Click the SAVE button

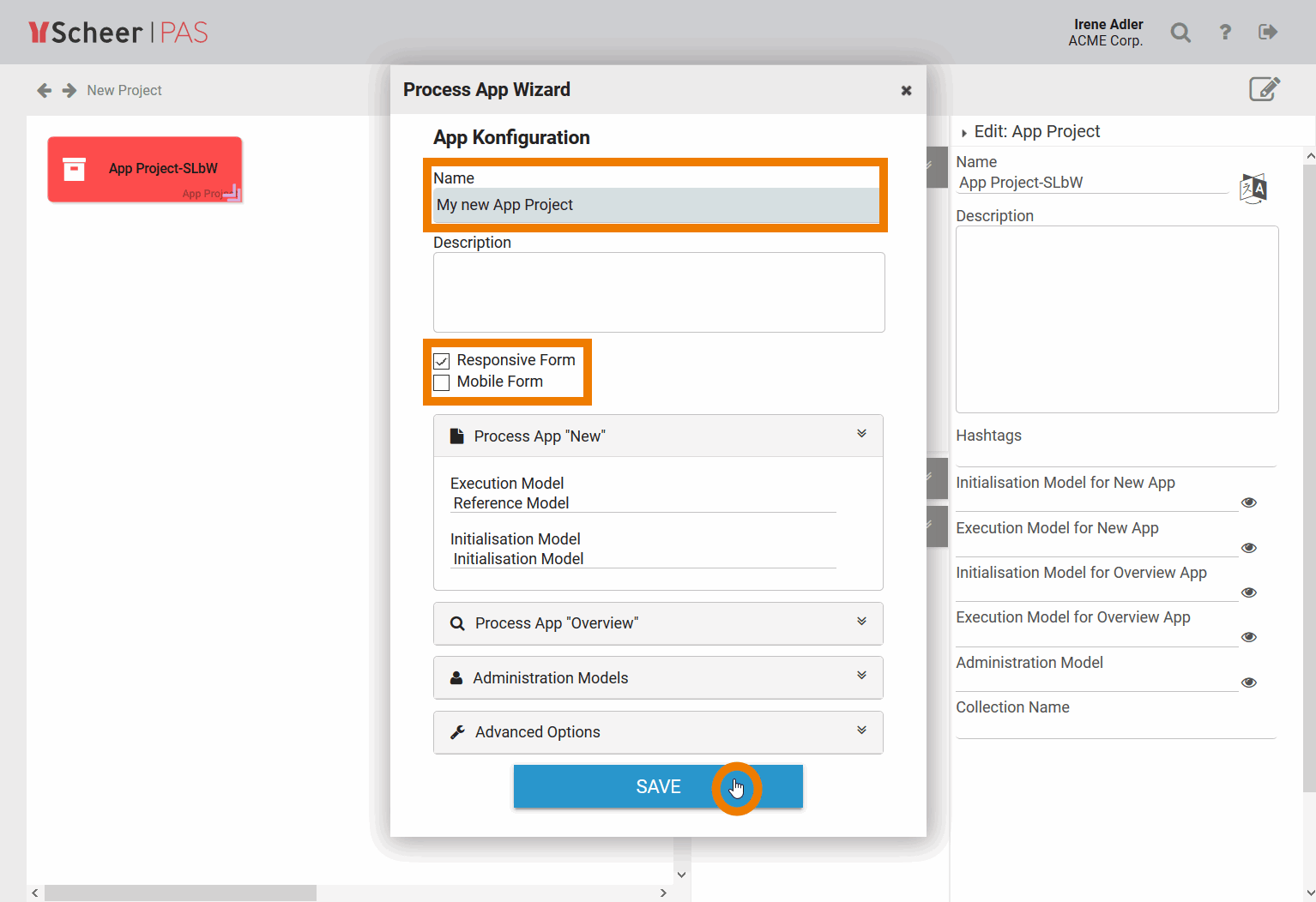(x=658, y=786)
